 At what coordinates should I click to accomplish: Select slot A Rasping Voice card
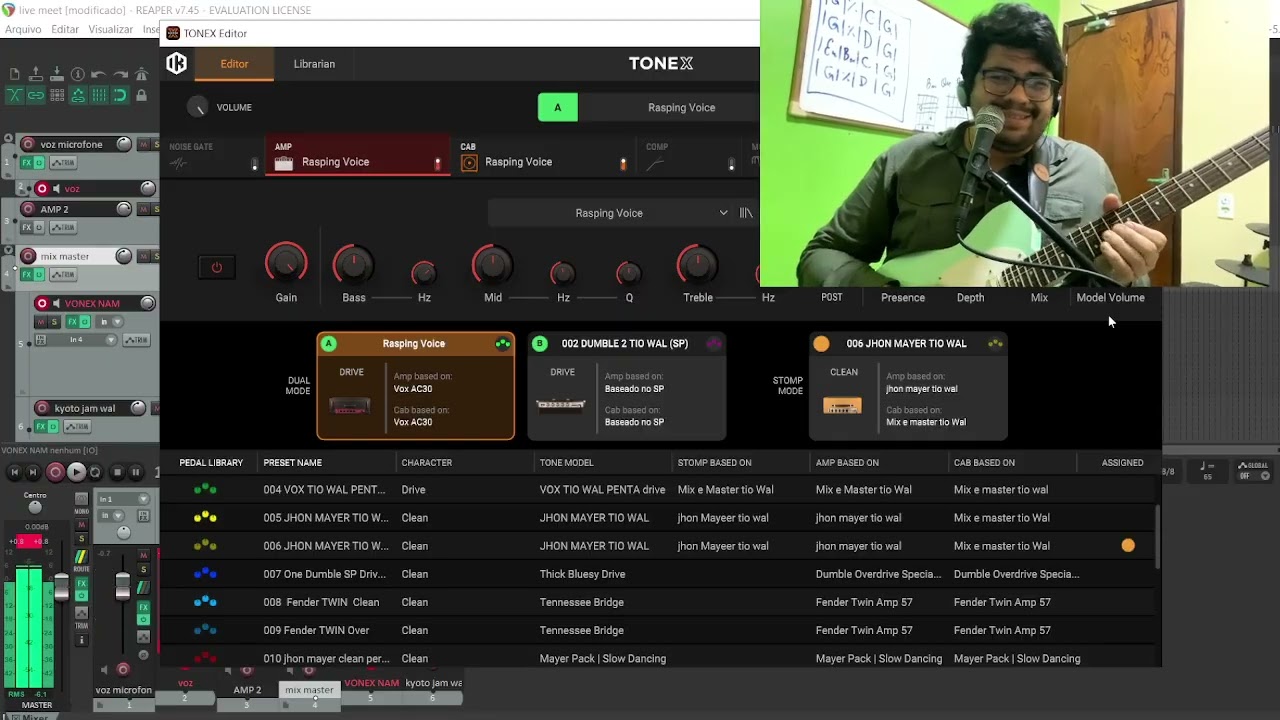tap(415, 386)
